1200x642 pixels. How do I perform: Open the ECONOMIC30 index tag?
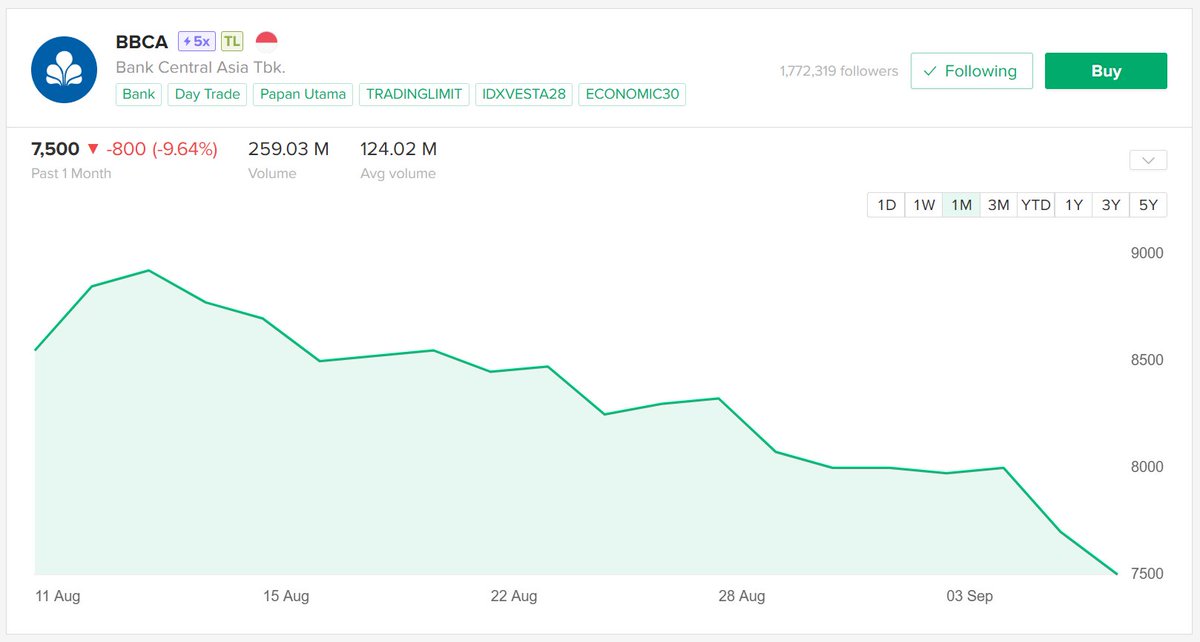[x=632, y=94]
